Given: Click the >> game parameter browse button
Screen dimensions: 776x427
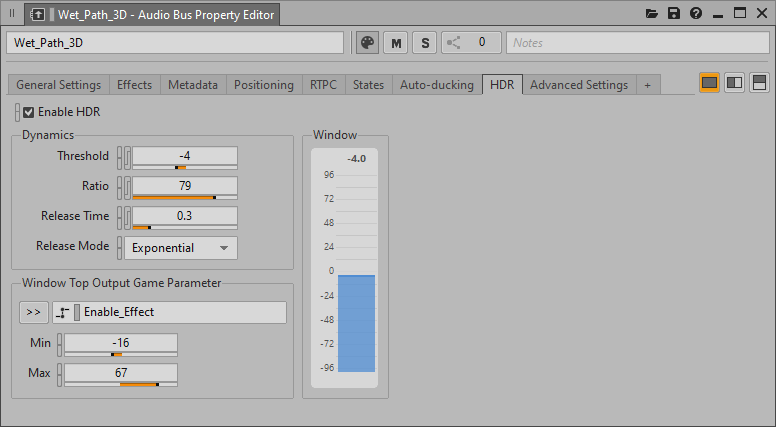Looking at the screenshot, I should pos(33,312).
